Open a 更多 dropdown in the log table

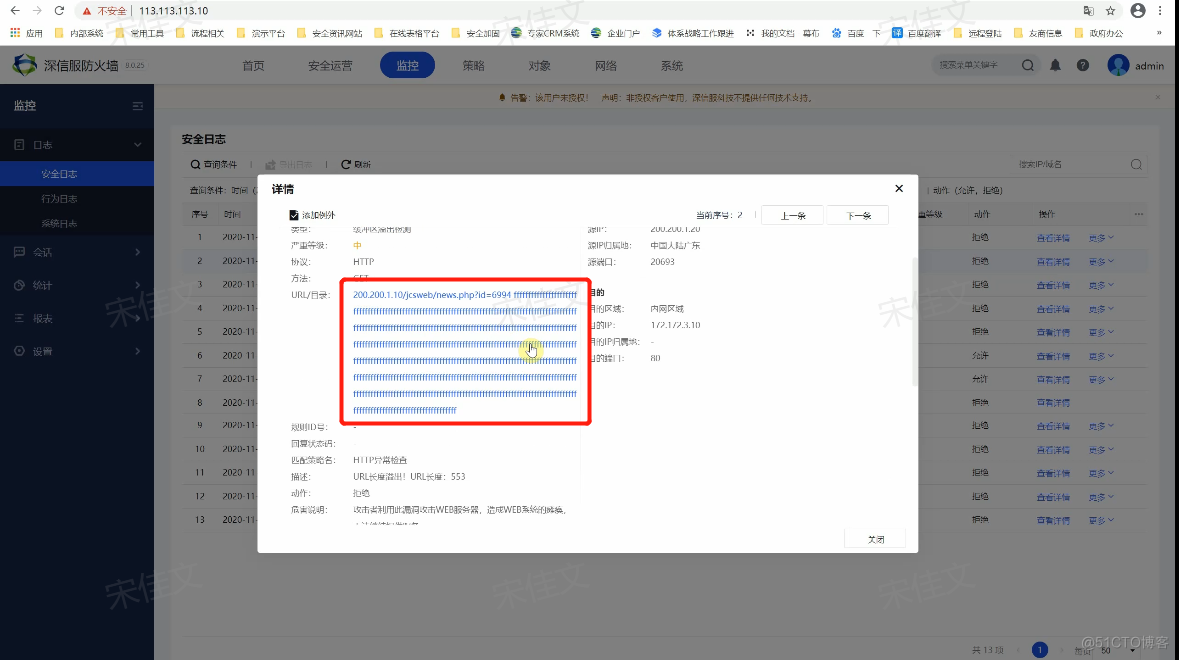(x=1100, y=237)
